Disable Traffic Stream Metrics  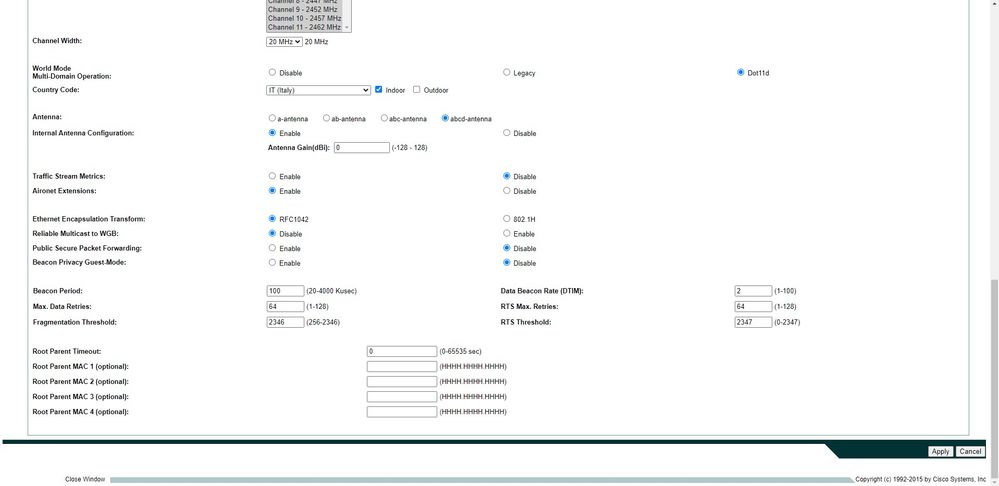pyautogui.click(x=507, y=176)
